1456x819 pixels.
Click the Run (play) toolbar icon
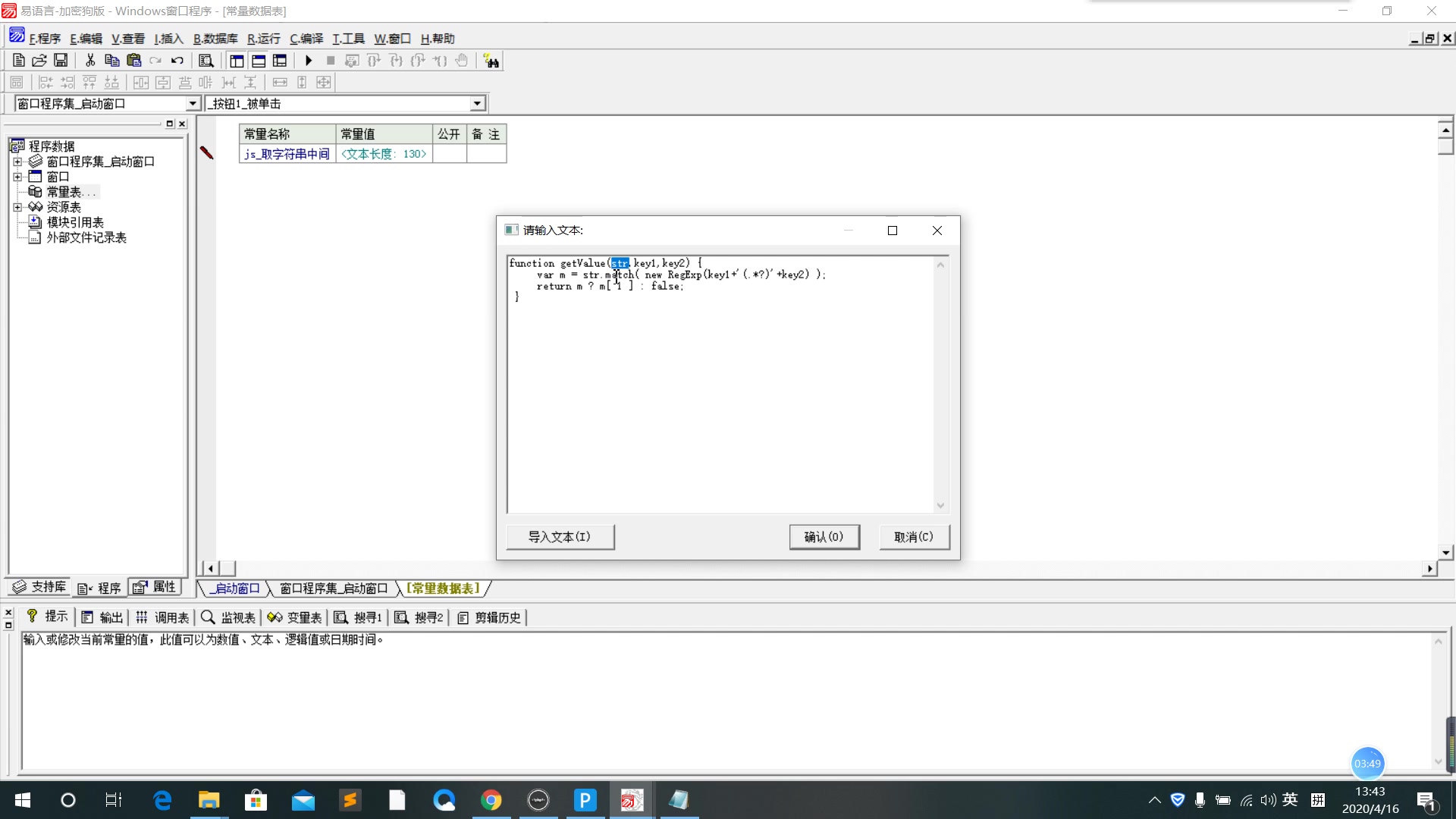point(309,61)
